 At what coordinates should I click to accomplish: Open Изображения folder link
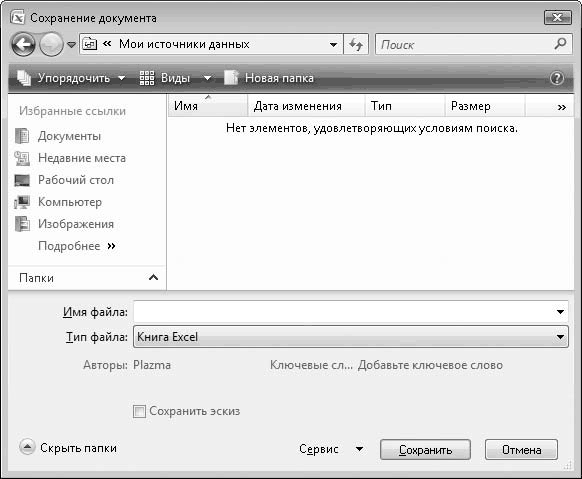[76, 224]
